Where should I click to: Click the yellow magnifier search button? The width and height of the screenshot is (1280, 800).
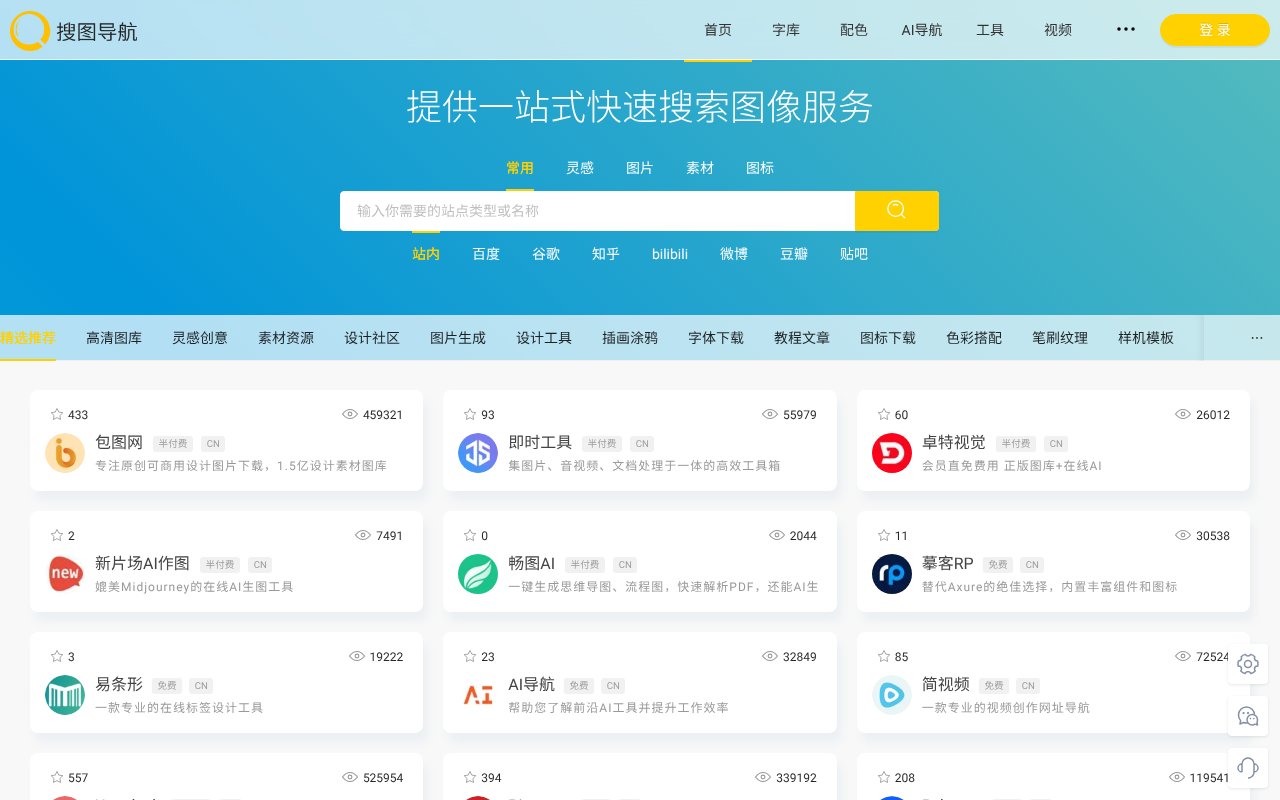click(x=896, y=210)
